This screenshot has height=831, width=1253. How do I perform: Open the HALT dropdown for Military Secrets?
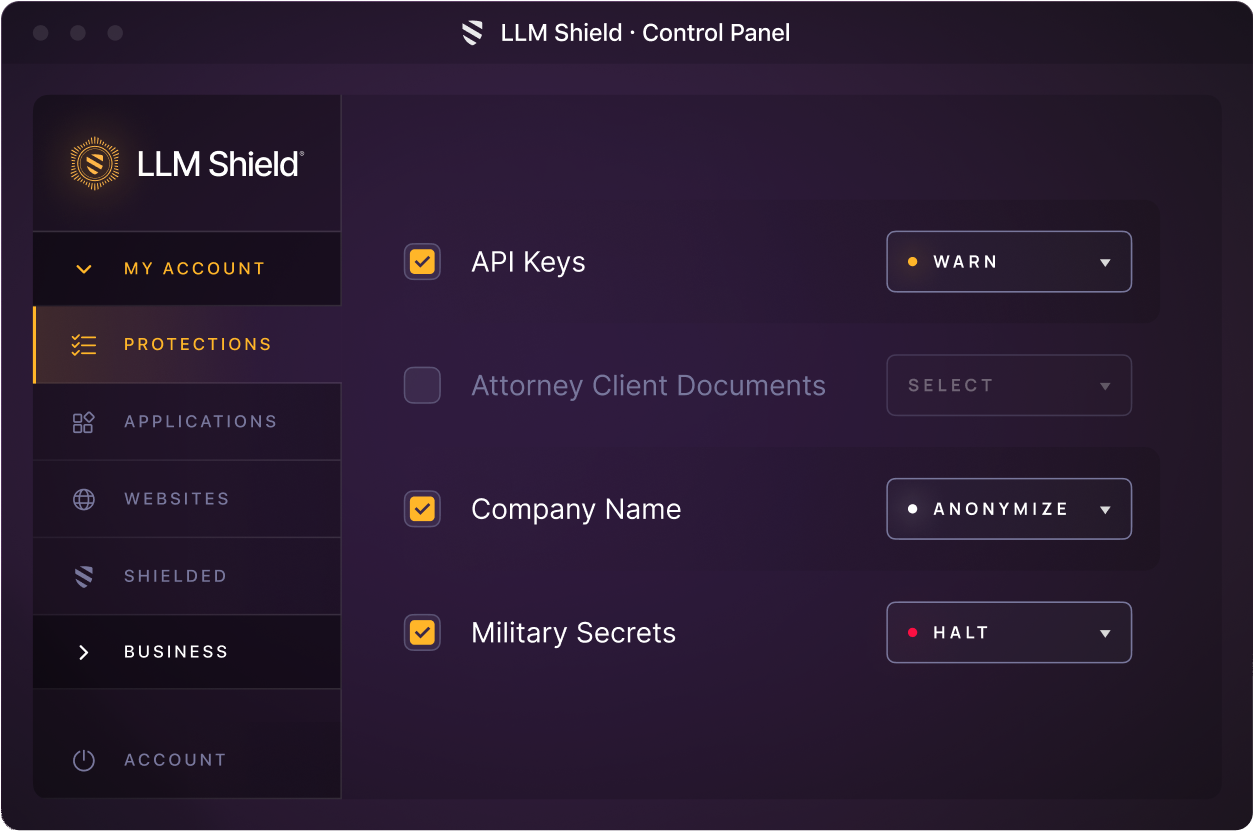(1008, 632)
